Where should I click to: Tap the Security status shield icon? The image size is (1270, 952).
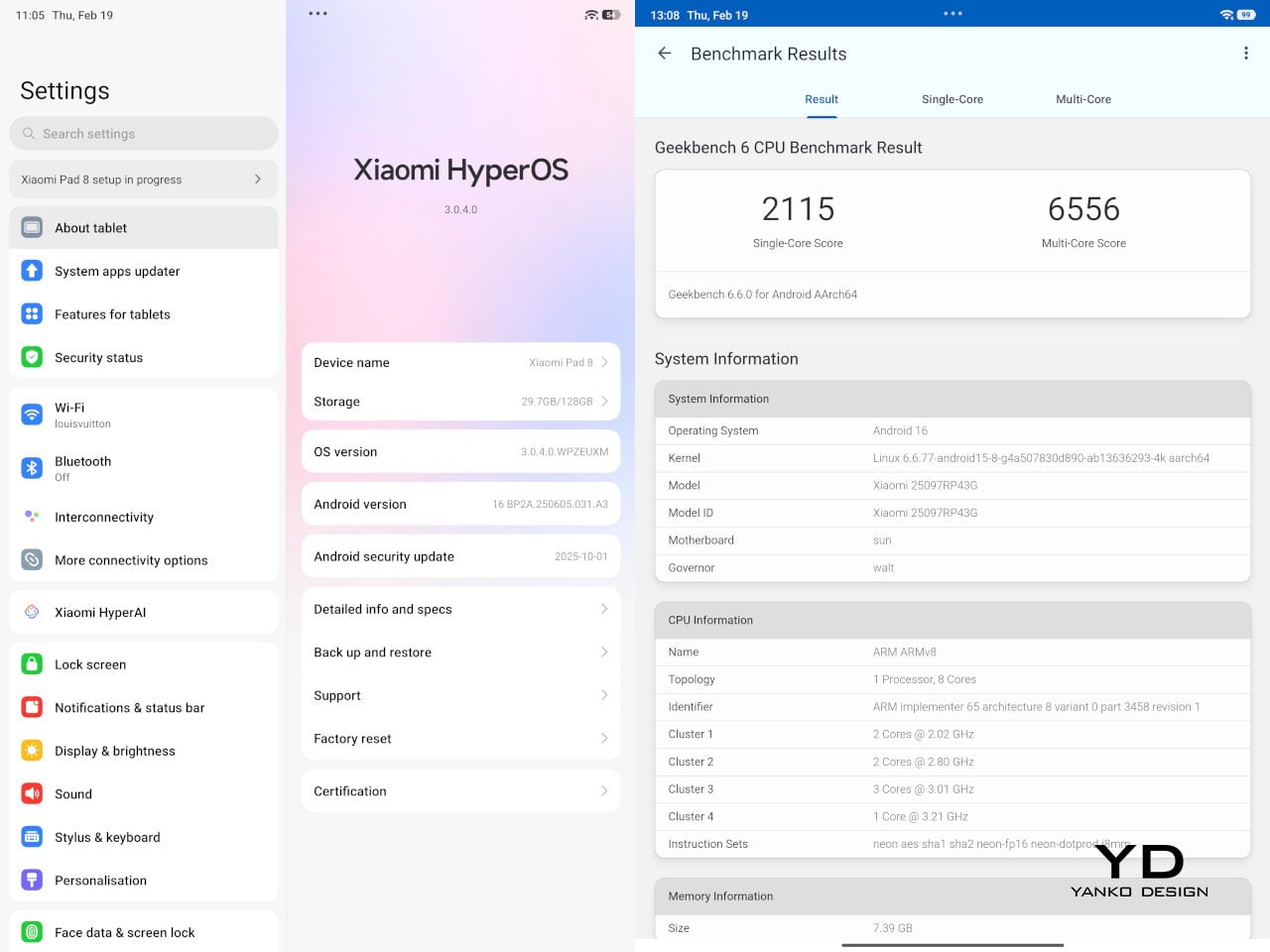(x=32, y=357)
